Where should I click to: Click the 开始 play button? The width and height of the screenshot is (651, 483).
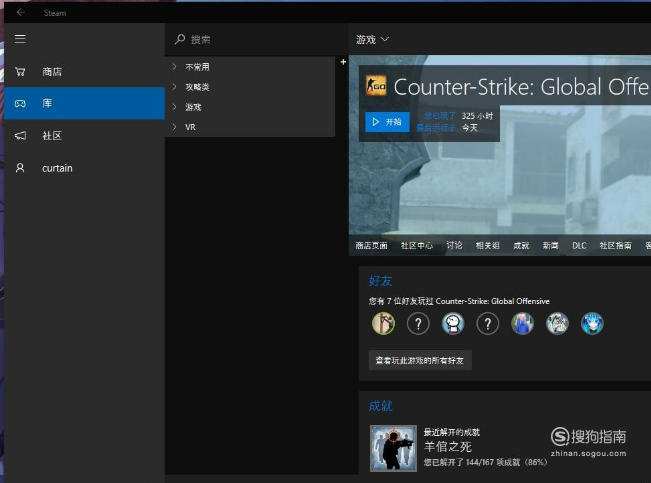coord(387,122)
